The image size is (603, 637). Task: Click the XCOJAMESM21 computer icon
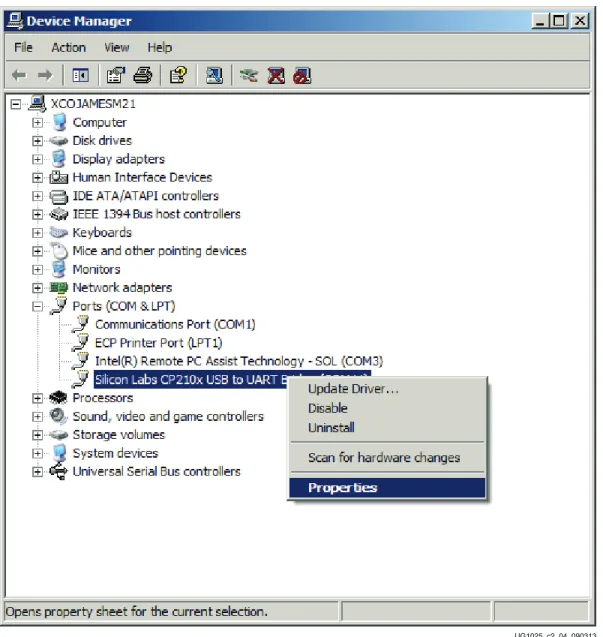click(37, 104)
